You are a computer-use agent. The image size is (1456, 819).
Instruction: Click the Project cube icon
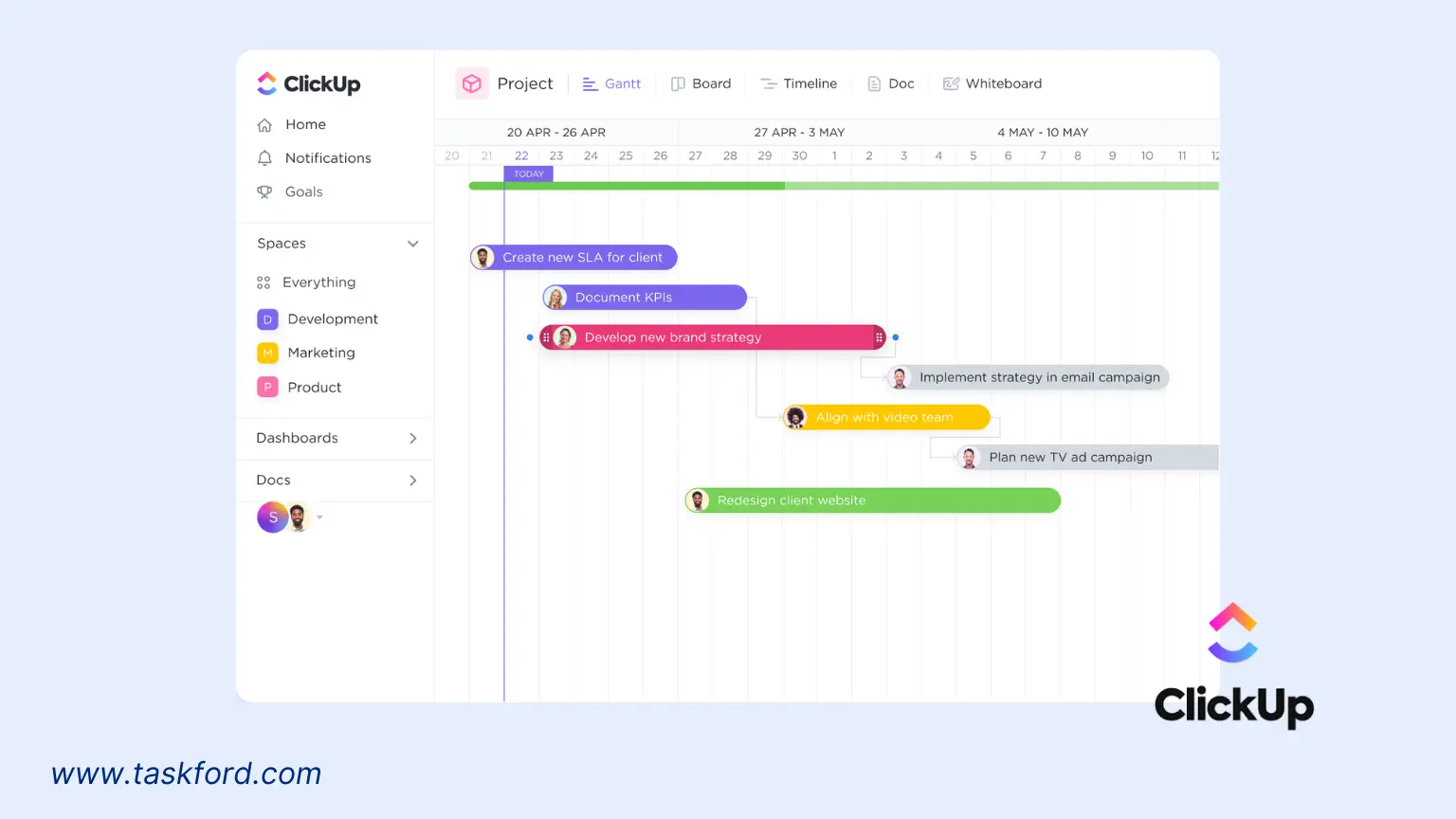pyautogui.click(x=472, y=83)
